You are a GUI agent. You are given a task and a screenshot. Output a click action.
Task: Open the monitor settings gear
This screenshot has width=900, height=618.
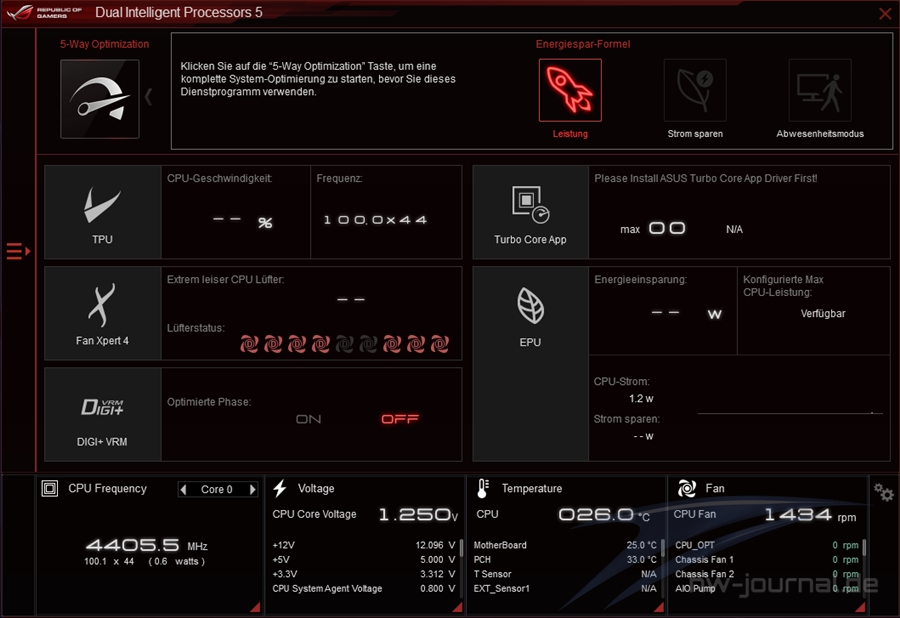883,492
